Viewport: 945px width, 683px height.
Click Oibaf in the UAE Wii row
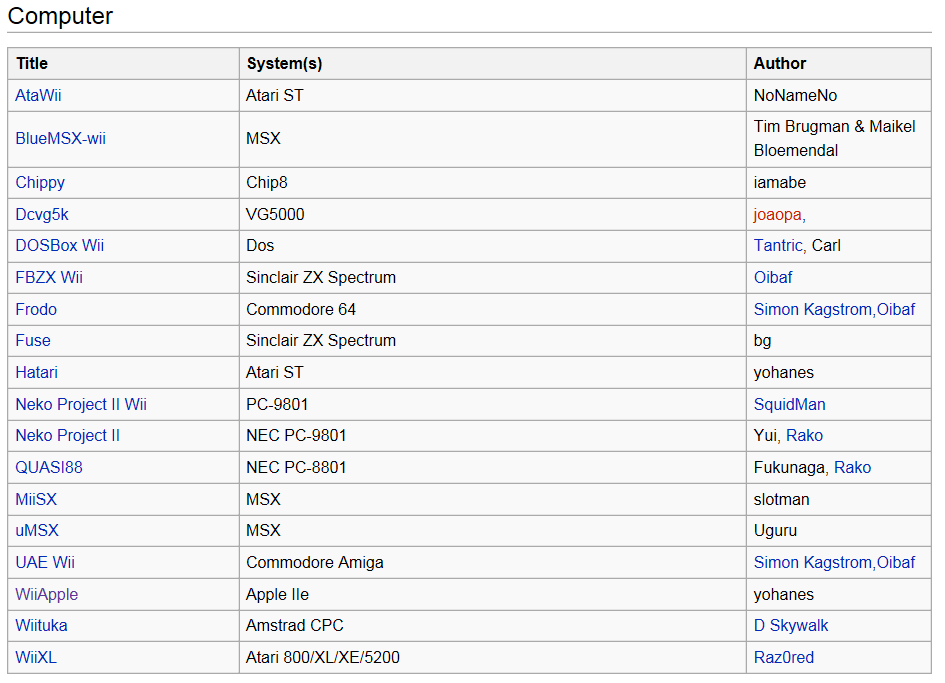point(896,562)
